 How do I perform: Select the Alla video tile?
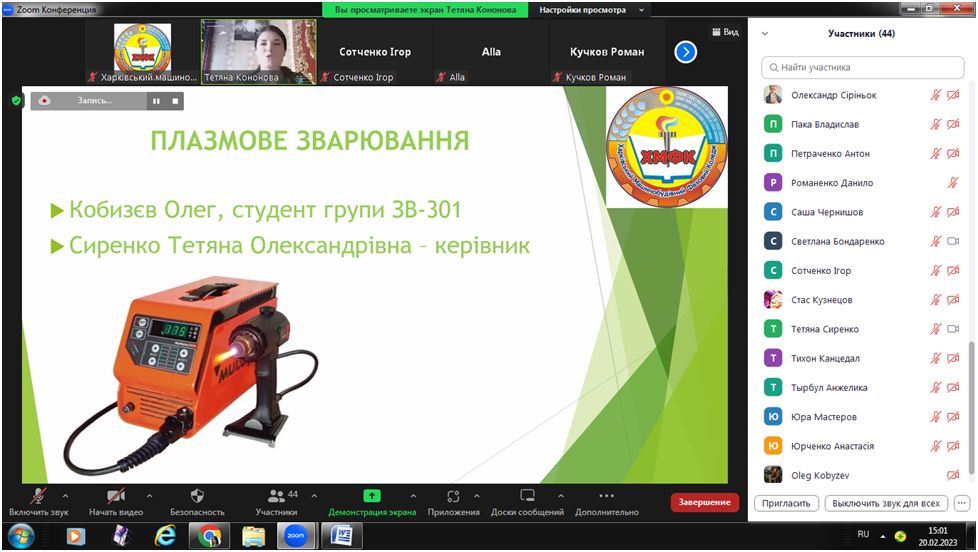[x=491, y=52]
